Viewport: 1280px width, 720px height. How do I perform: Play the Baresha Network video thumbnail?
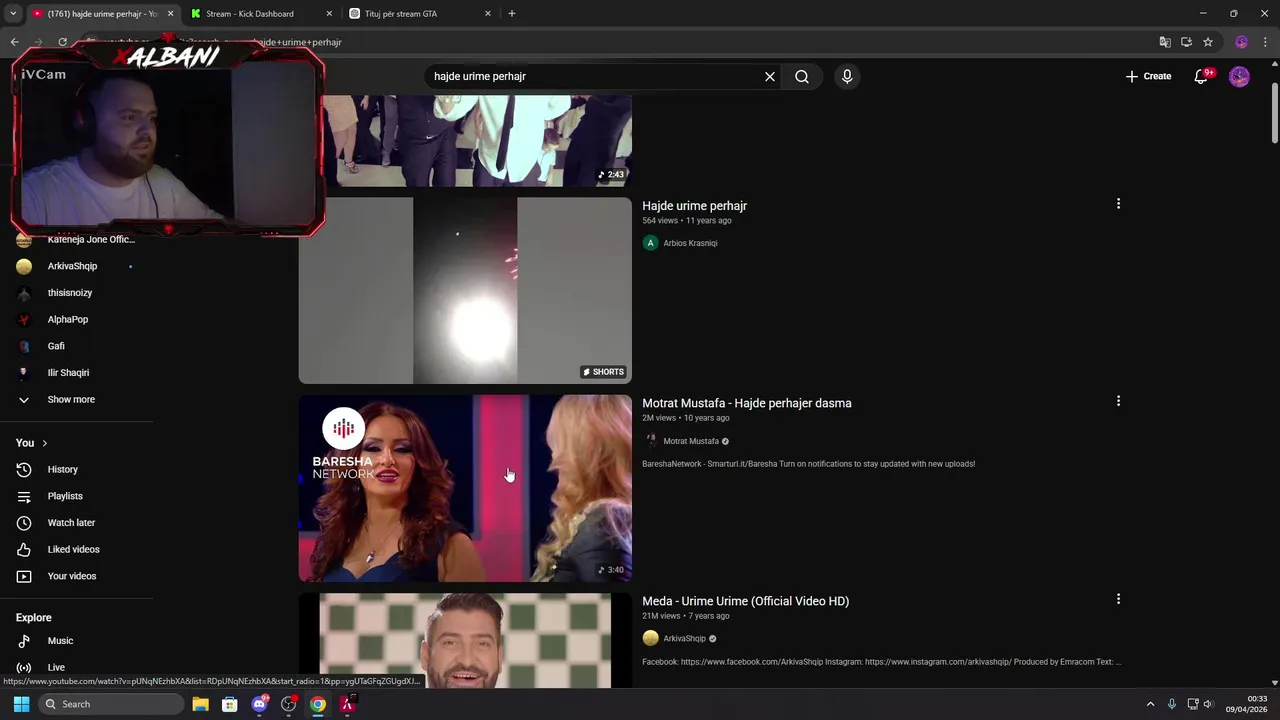coord(465,488)
